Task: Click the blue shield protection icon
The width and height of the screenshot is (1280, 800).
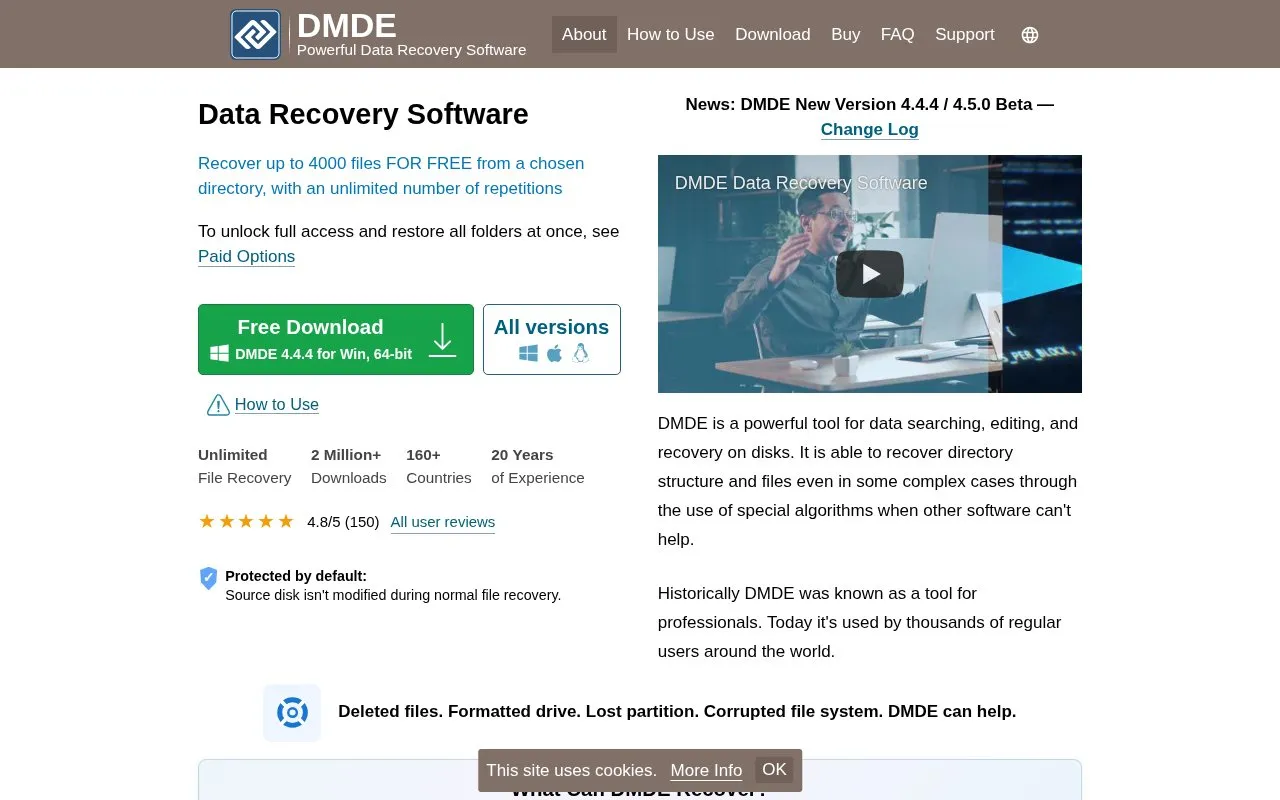Action: tap(209, 578)
